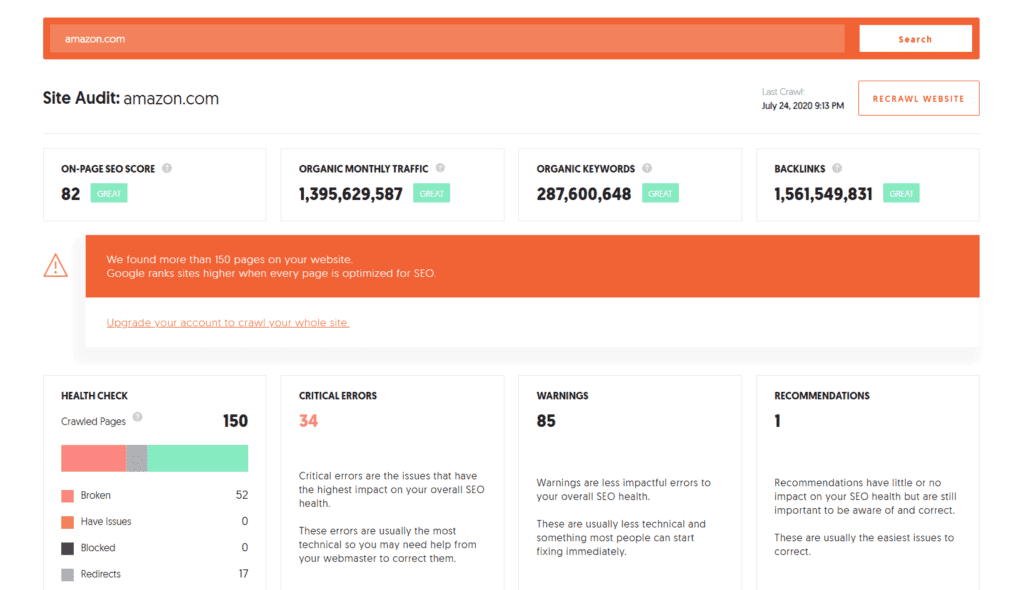Screen dimensions: 1024x590
Task: Click the Crawled Pages help icon
Action: [137, 417]
